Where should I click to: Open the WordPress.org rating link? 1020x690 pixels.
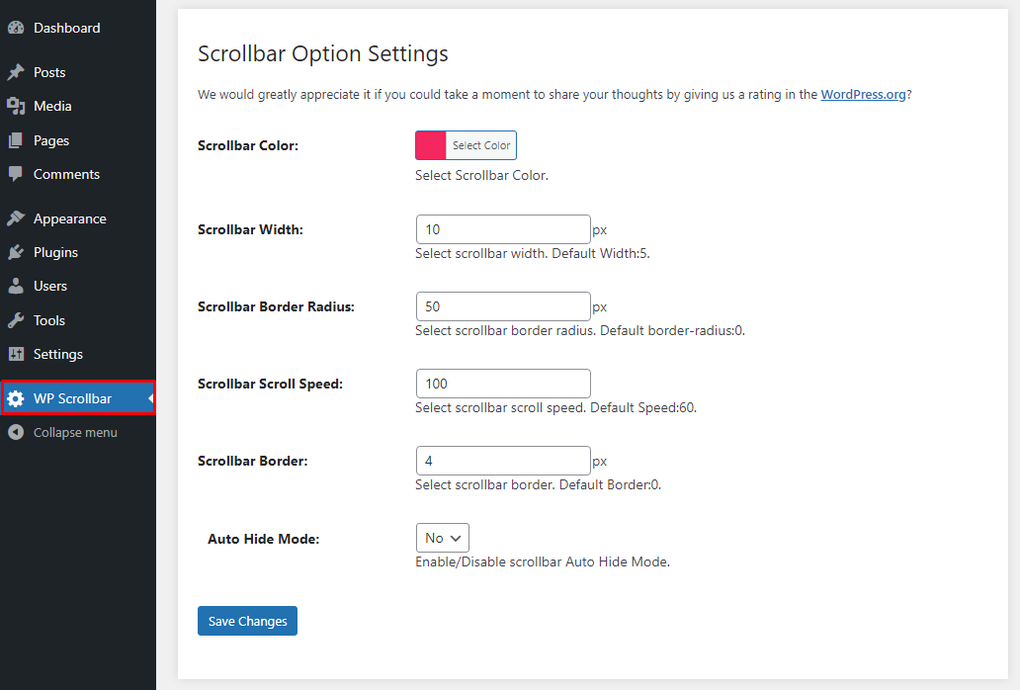point(863,94)
